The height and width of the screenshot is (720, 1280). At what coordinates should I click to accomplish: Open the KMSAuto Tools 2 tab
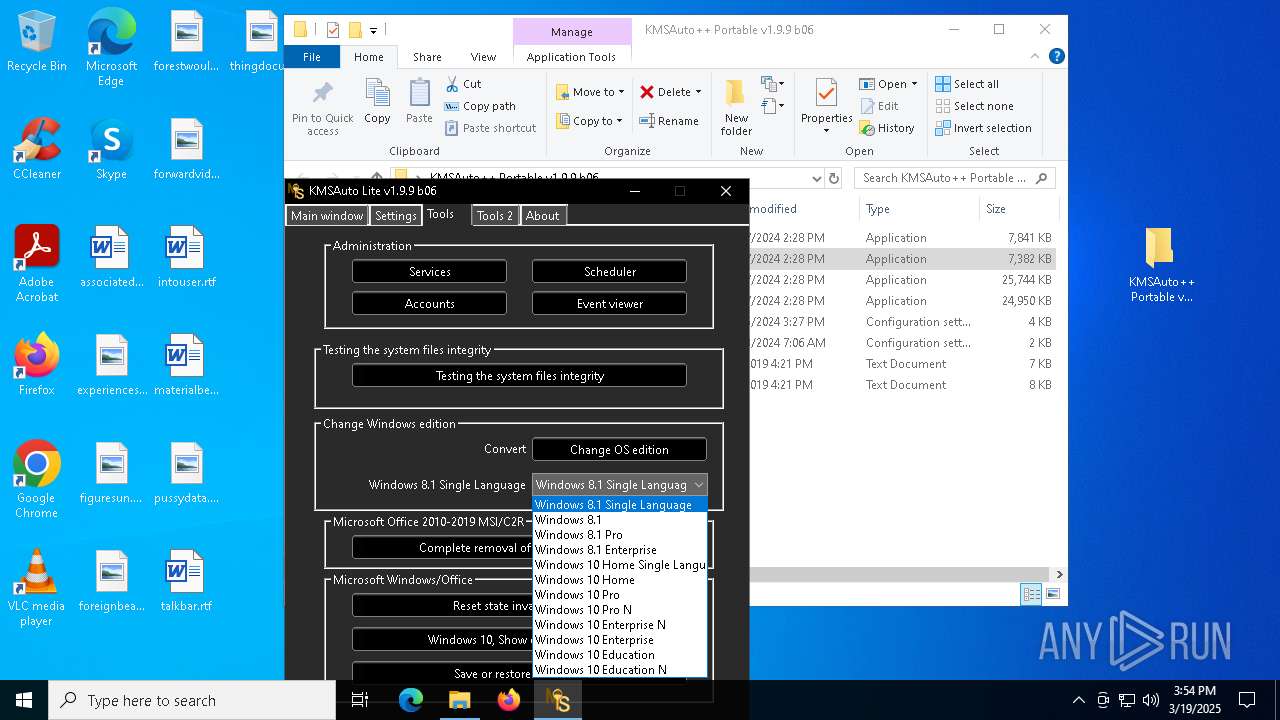(x=495, y=215)
